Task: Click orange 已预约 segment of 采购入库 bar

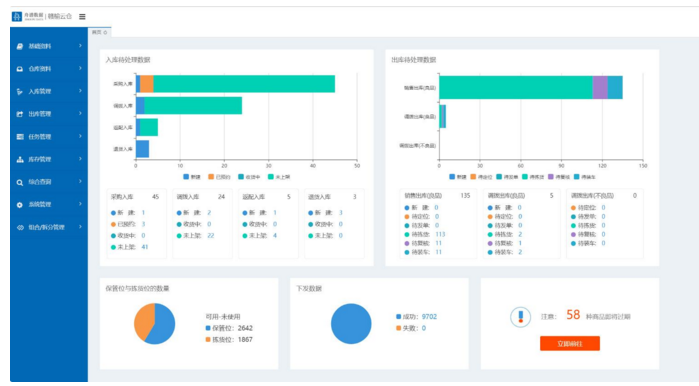Action: (x=147, y=84)
